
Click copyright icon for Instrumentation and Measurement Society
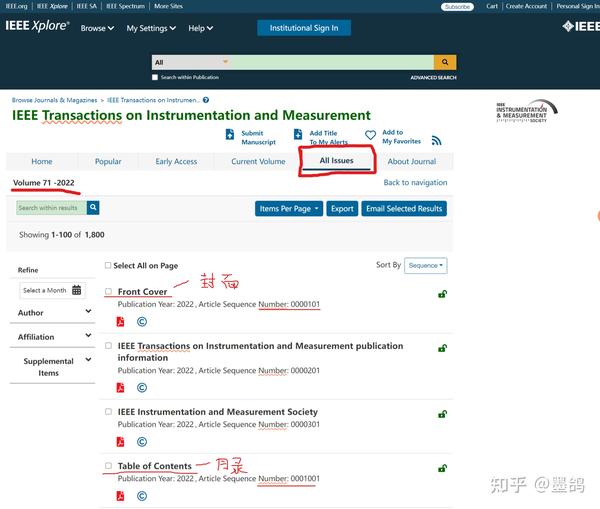point(142,442)
